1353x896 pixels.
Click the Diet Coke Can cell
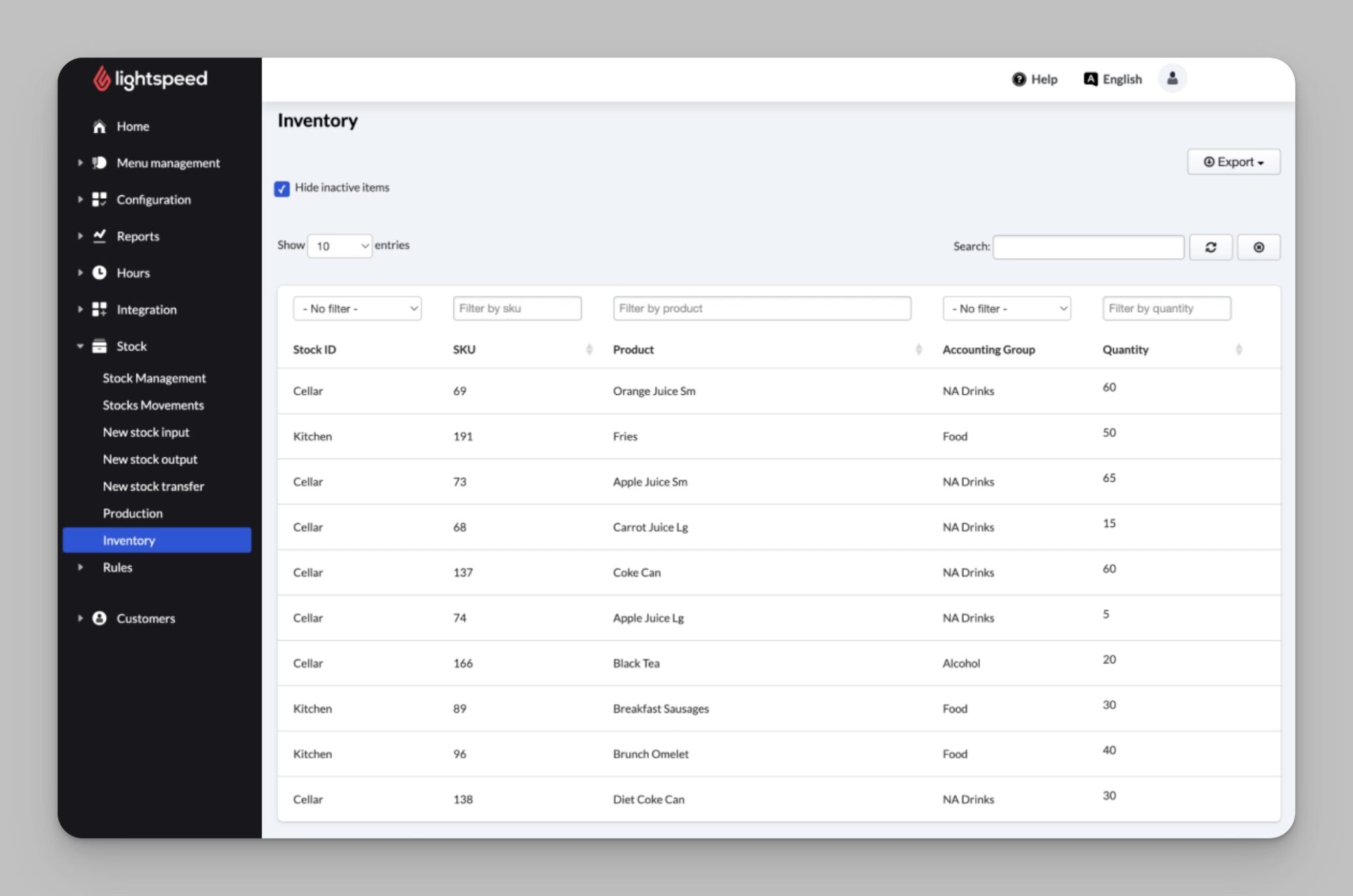[649, 800]
